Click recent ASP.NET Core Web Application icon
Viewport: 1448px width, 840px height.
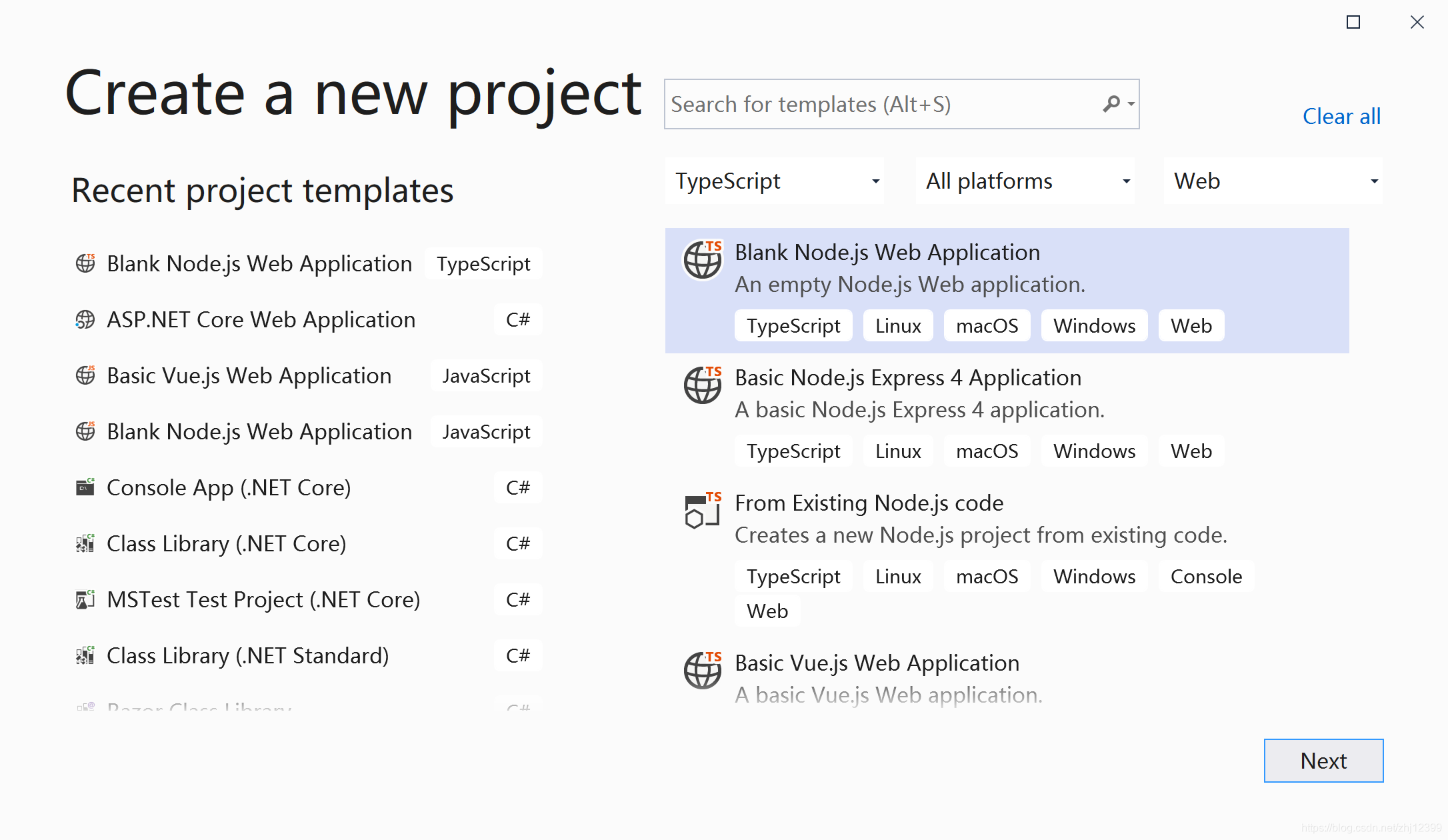[85, 320]
